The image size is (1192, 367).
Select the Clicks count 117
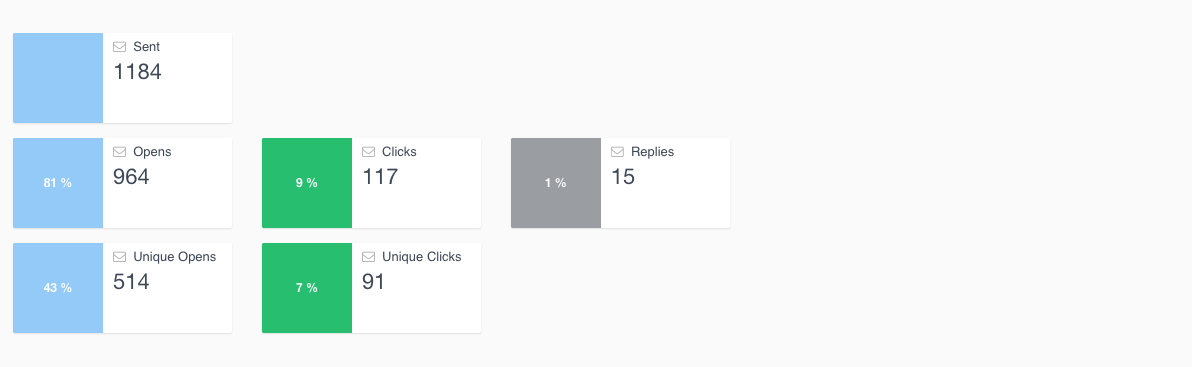tap(380, 177)
